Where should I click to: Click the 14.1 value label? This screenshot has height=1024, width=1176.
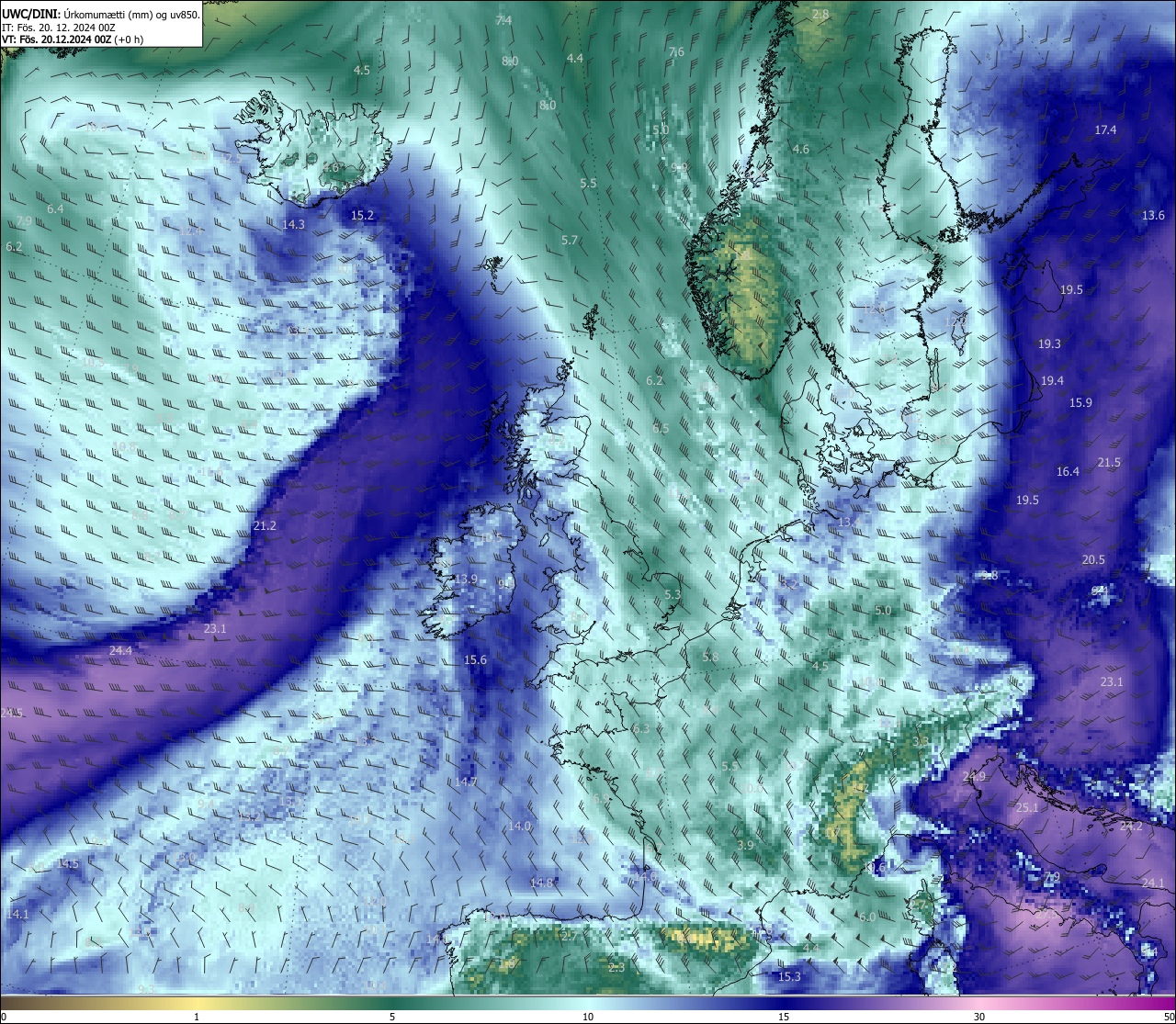pos(17,915)
